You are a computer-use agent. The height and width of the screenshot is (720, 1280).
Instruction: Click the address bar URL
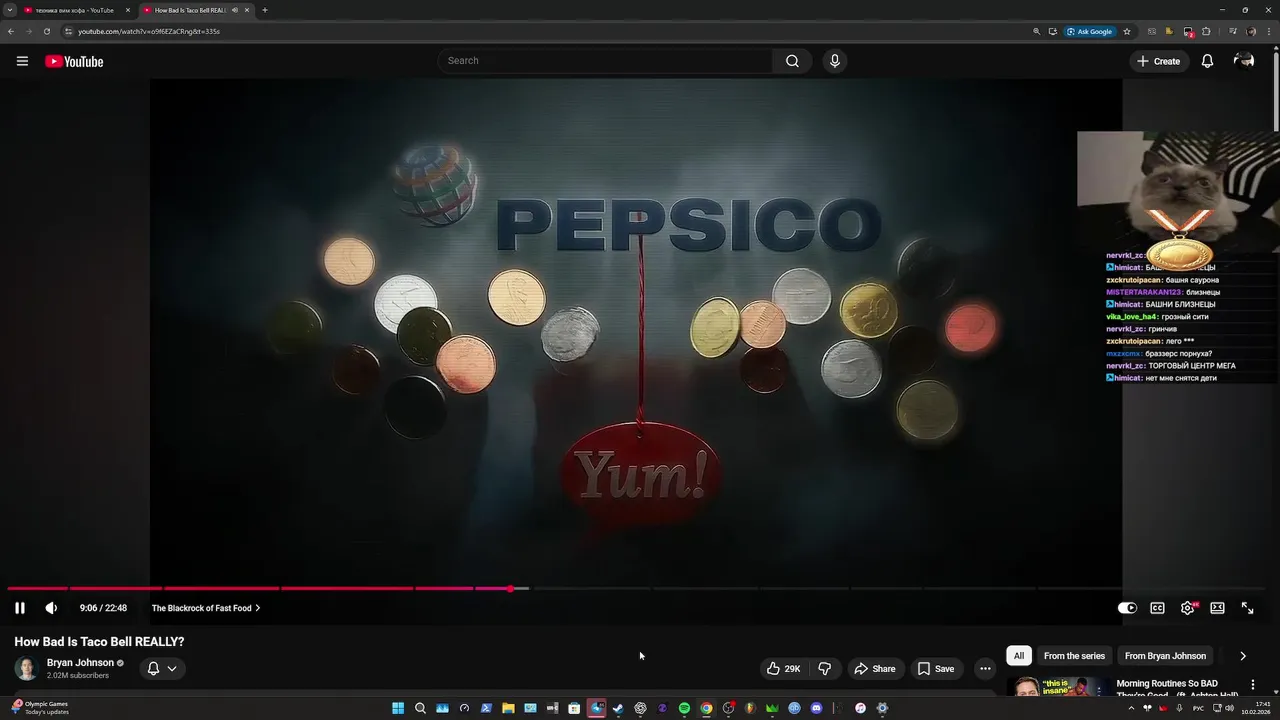(149, 31)
